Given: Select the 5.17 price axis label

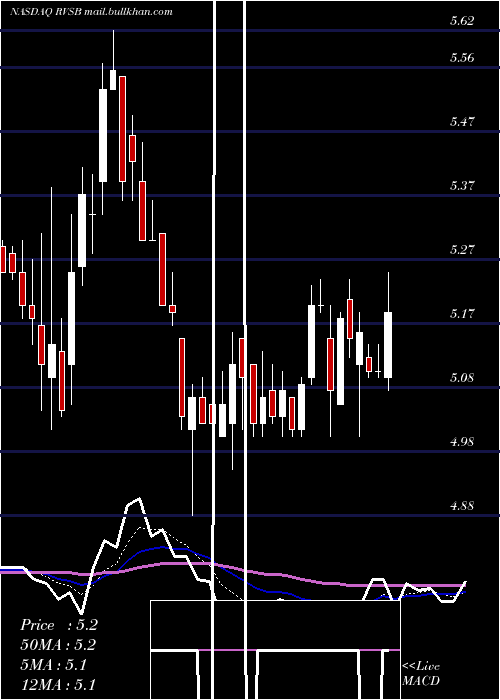Looking at the screenshot, I should pyautogui.click(x=462, y=313).
